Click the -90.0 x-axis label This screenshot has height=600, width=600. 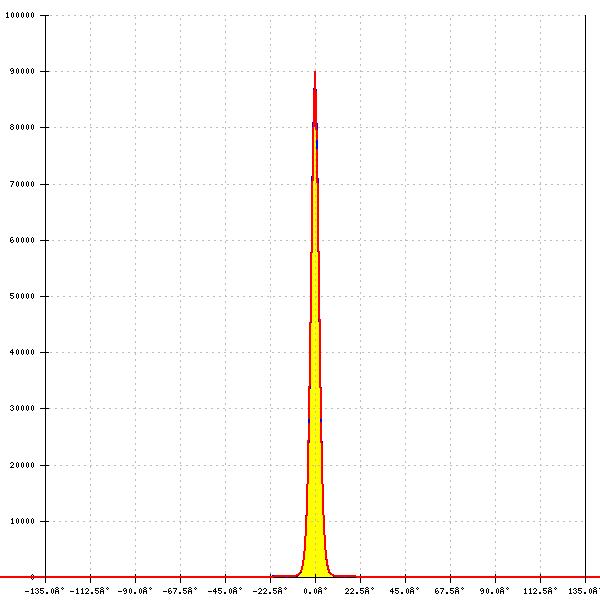135,591
